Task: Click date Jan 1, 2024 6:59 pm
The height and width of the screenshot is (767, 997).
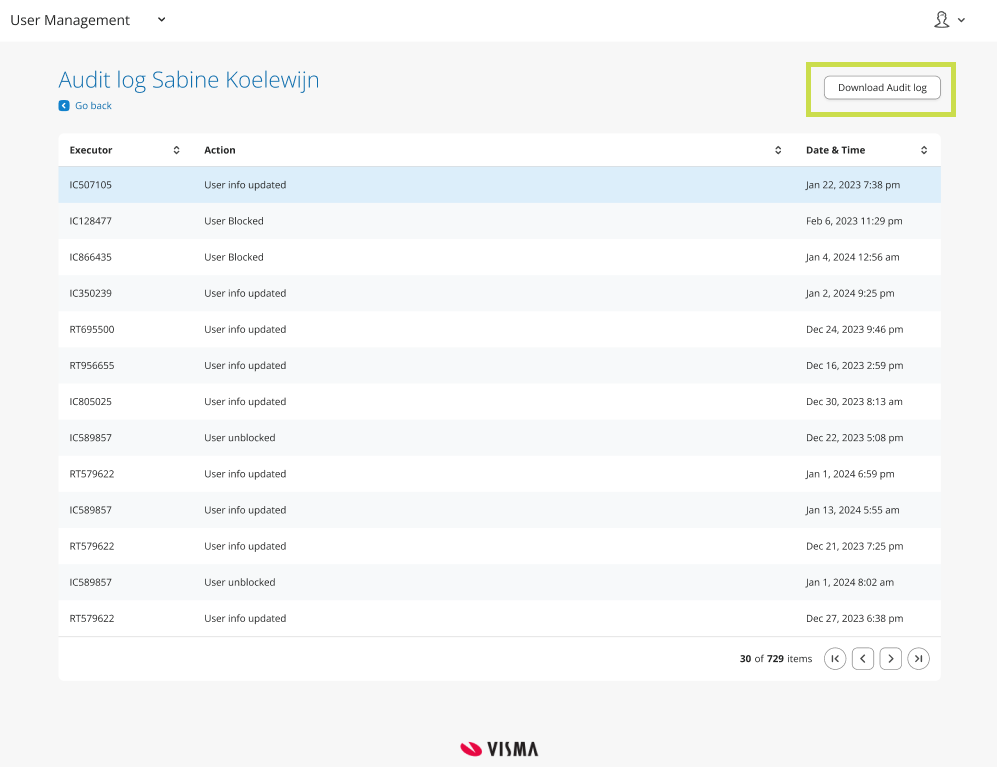Action: click(x=850, y=474)
